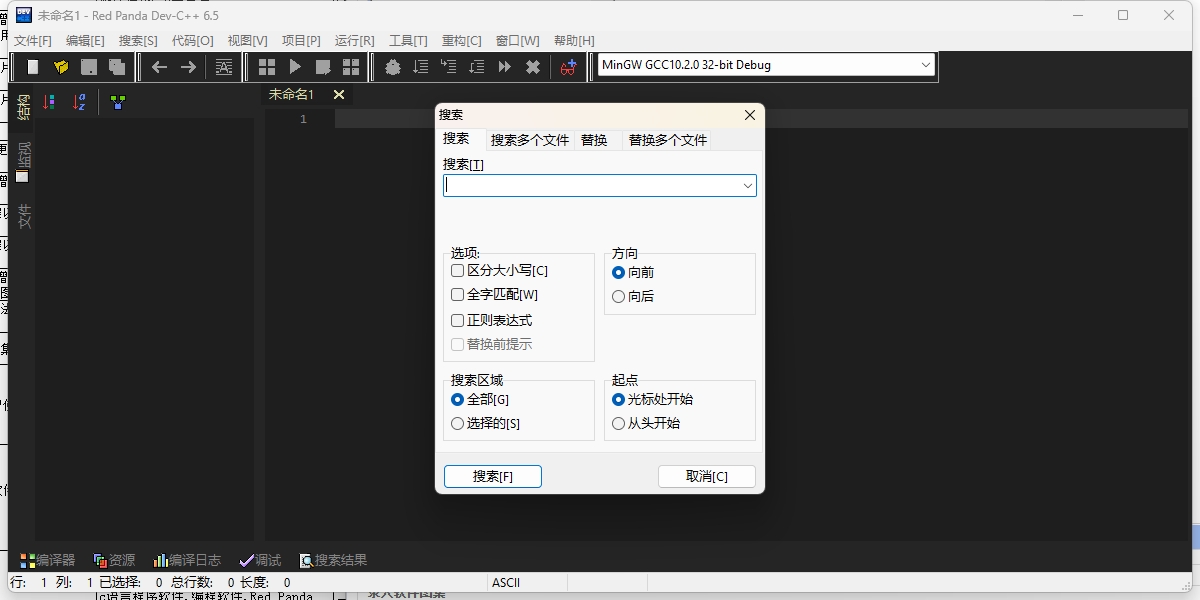Switch to the 替换多个文件 dialog tab
1200x600 pixels.
pyautogui.click(x=667, y=140)
